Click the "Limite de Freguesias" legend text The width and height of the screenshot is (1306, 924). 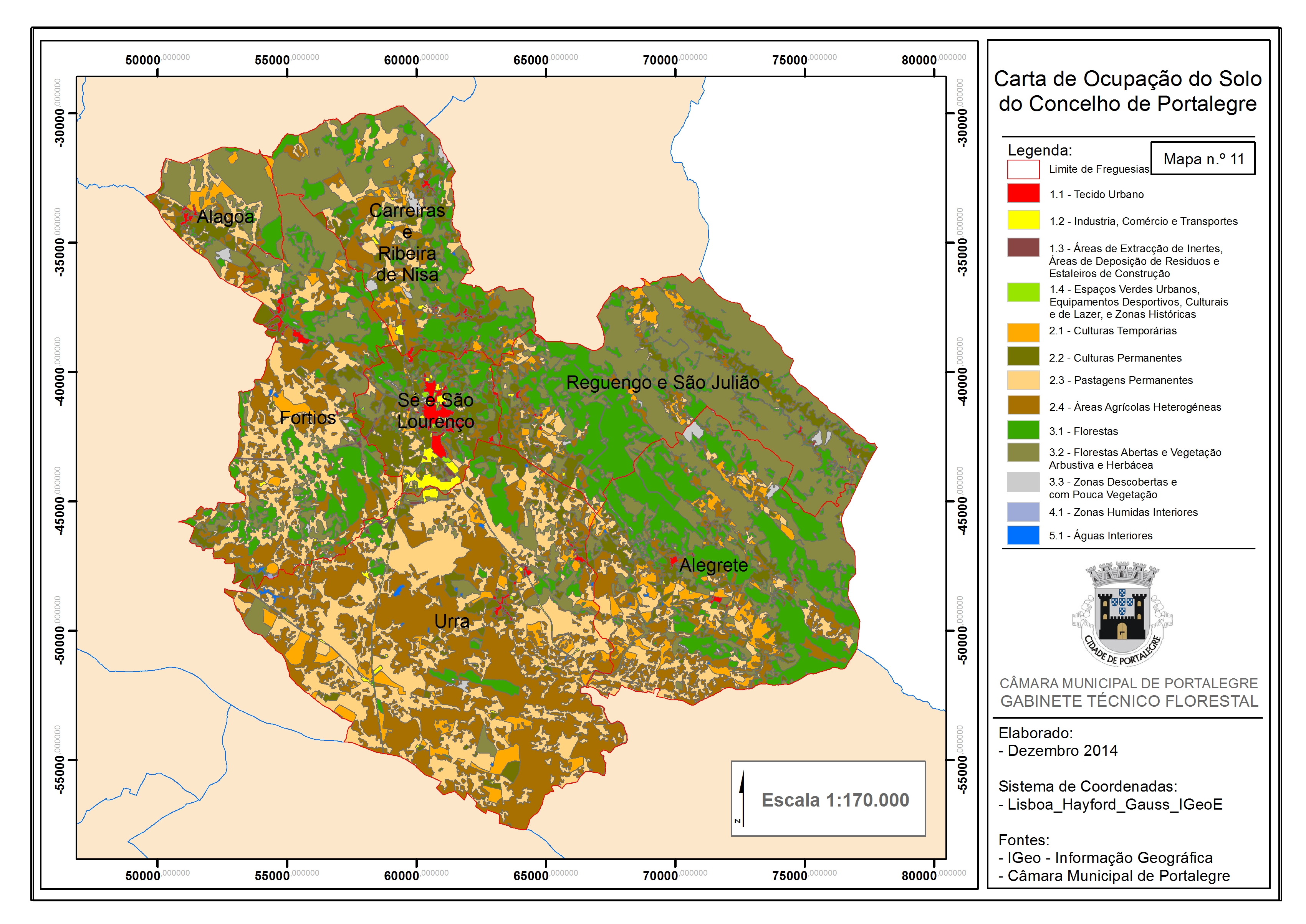(1099, 169)
